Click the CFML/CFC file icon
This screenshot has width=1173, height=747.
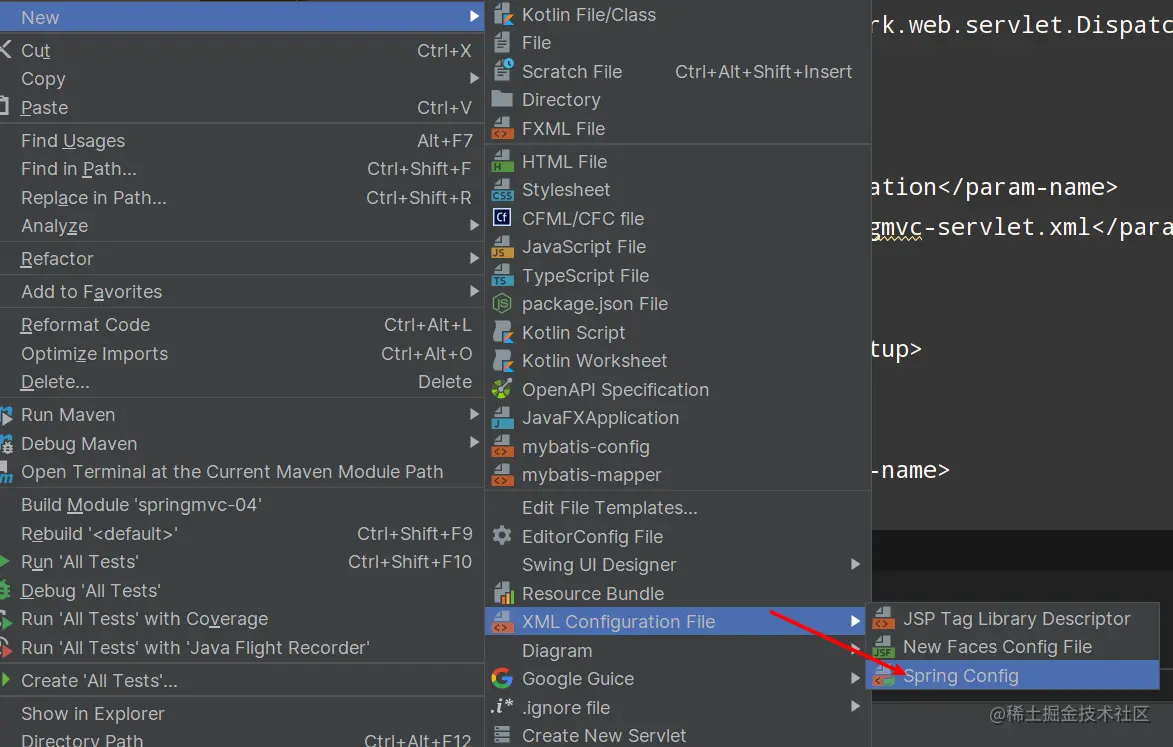(502, 218)
